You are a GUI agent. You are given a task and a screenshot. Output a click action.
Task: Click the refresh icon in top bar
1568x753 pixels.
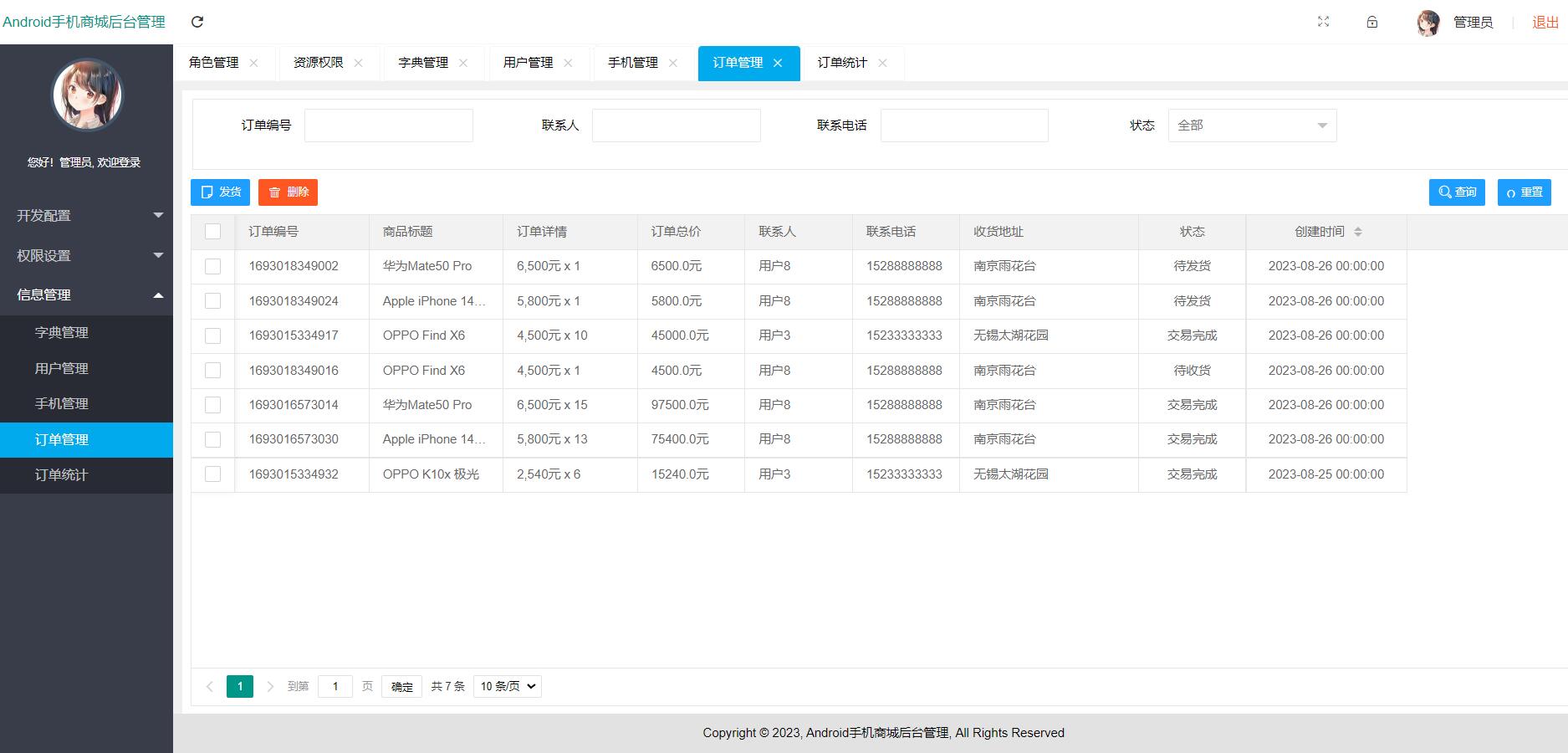pyautogui.click(x=197, y=22)
